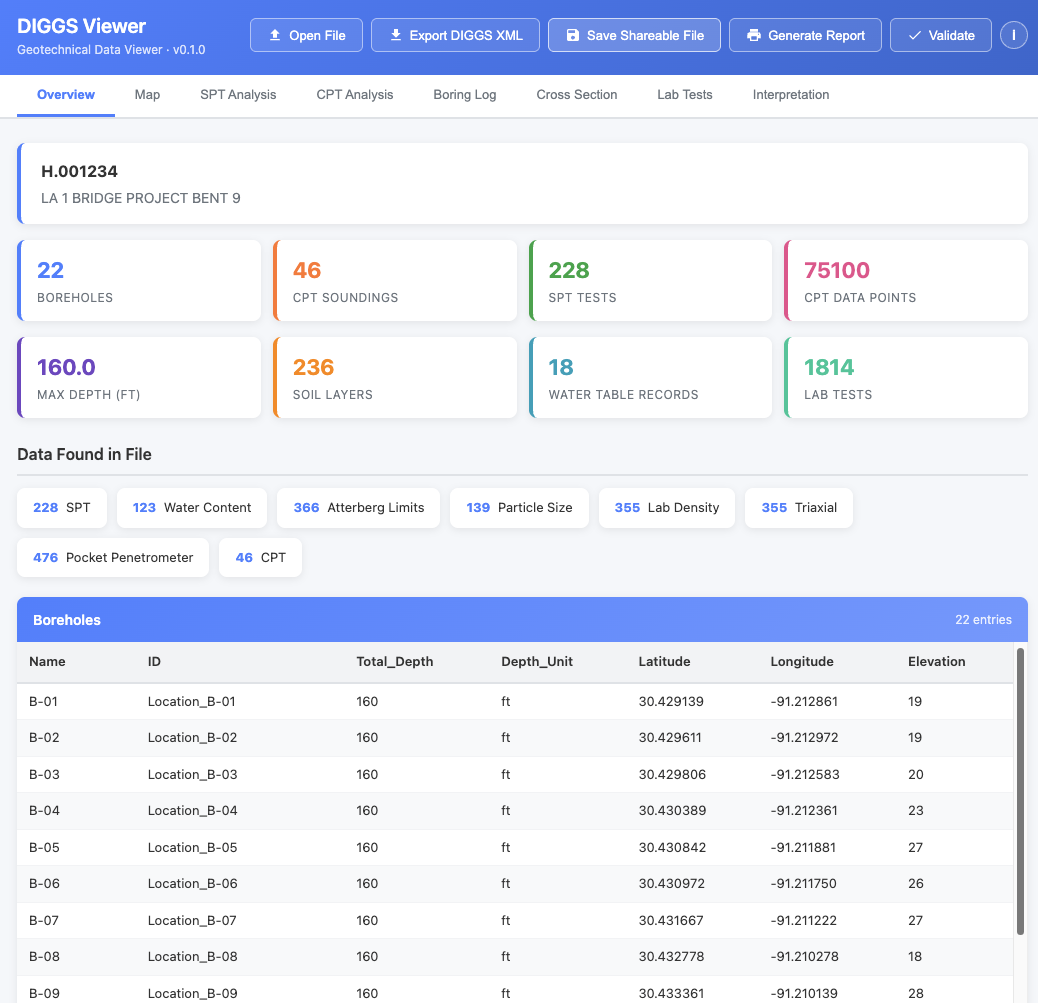The image size is (1038, 1003).
Task: Switch to the Map tab
Action: (x=147, y=95)
